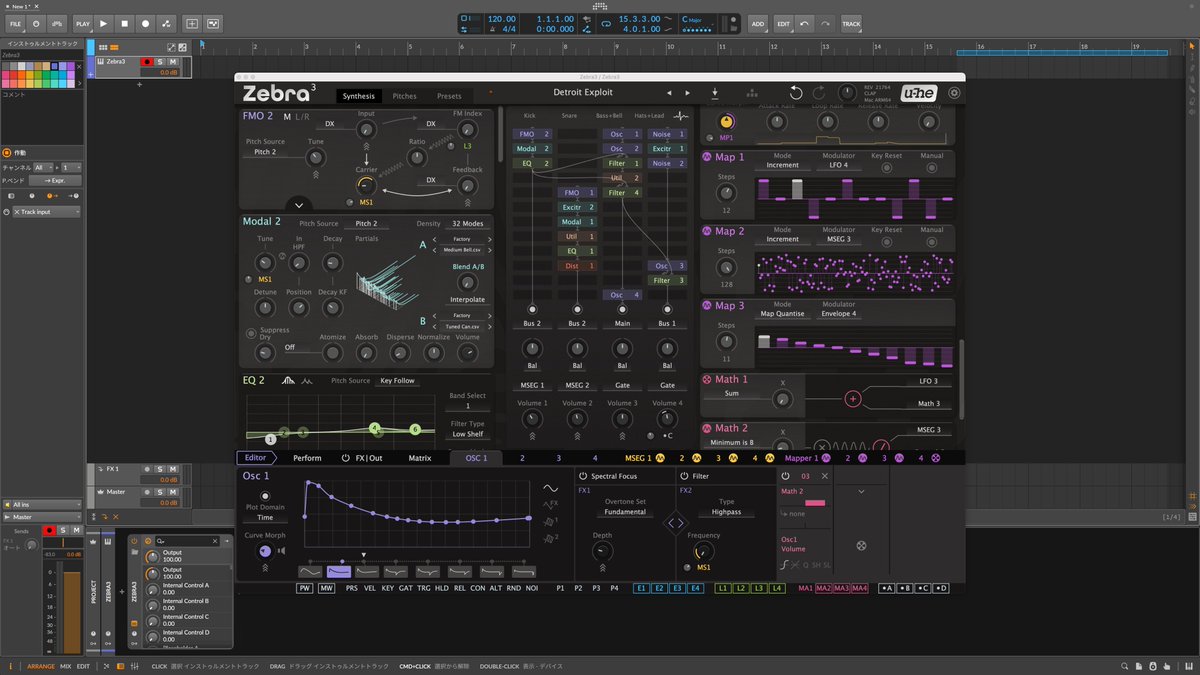This screenshot has height=675, width=1200.
Task: Toggle the 03 modulation slot power
Action: 785,476
